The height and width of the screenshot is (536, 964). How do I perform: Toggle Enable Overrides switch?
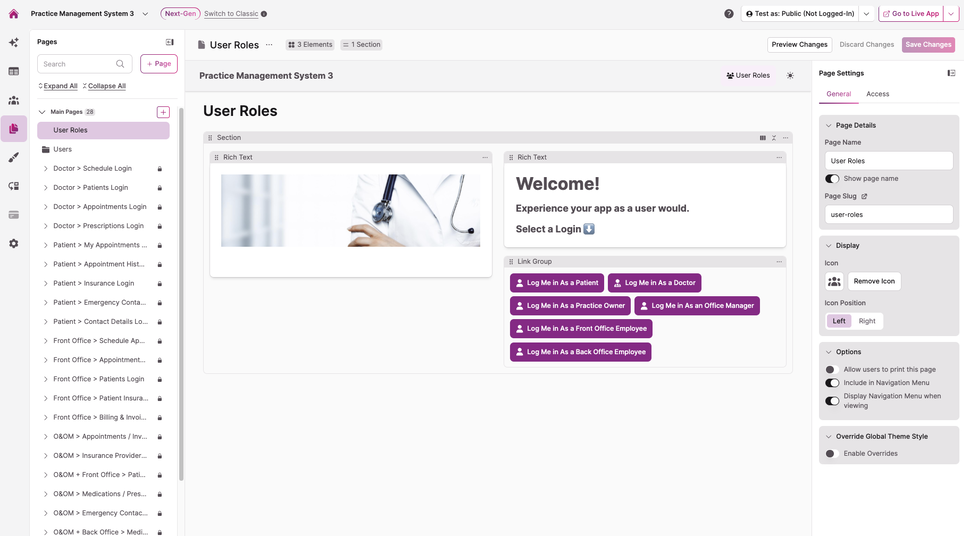[832, 454]
